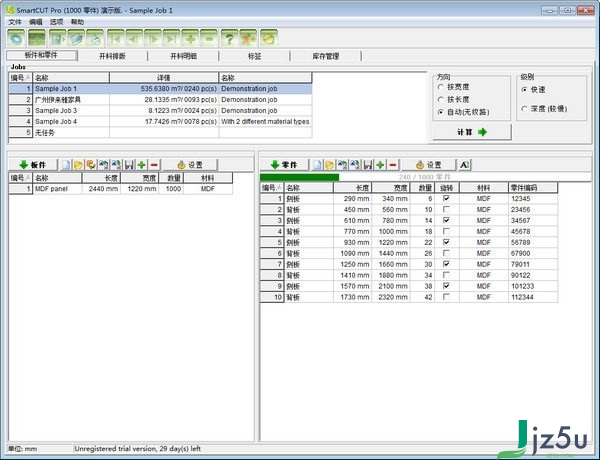Remove part row with red minus
The width and height of the screenshot is (600, 460).
tap(393, 165)
